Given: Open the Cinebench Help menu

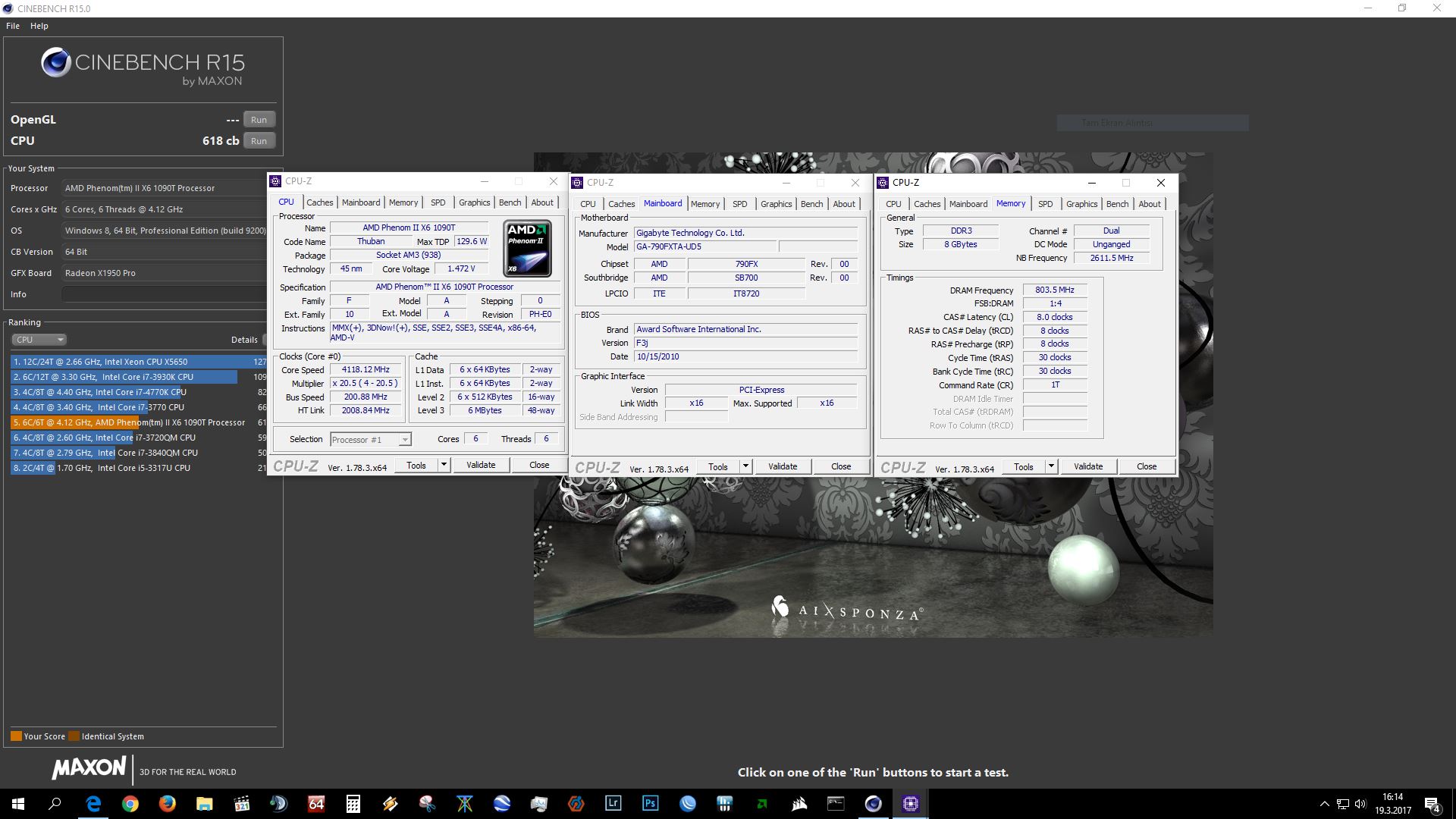Looking at the screenshot, I should (39, 26).
